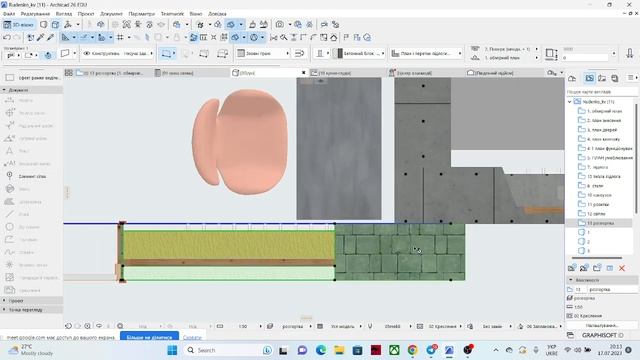
Task: Switch to the розгортка floor plan tab
Action: click(x=110, y=73)
